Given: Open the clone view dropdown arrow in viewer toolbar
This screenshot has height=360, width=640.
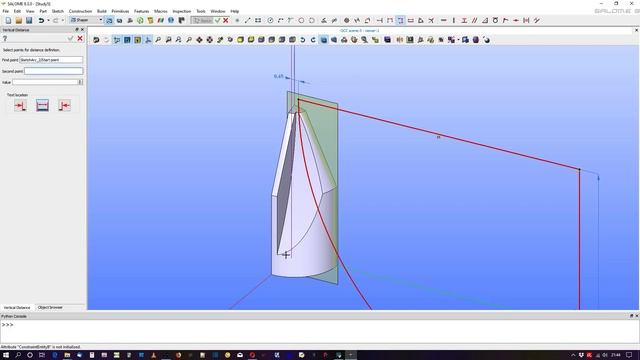Looking at the screenshot, I should (458, 40).
